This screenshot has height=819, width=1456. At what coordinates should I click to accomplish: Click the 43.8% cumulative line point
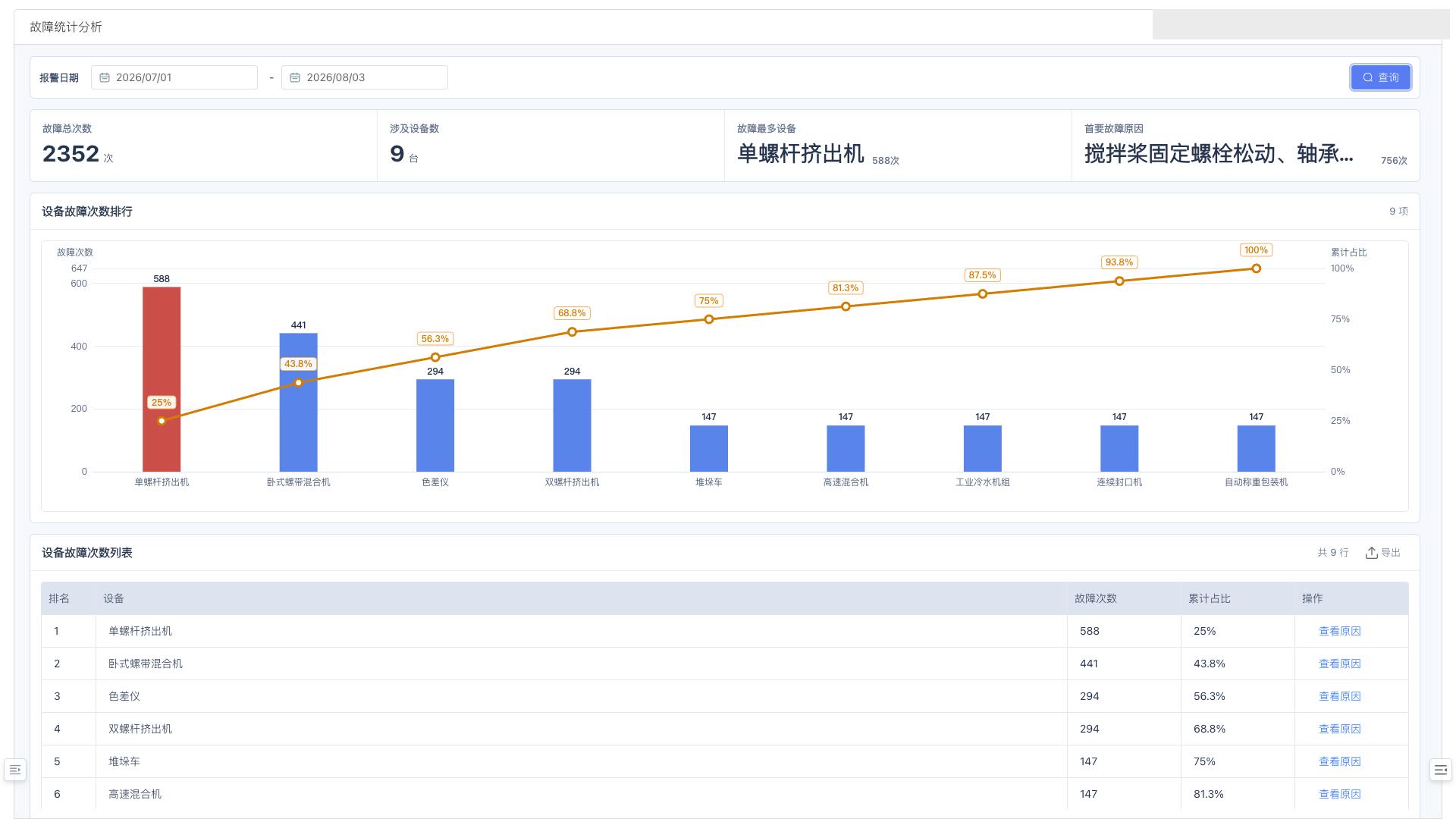pyautogui.click(x=299, y=383)
